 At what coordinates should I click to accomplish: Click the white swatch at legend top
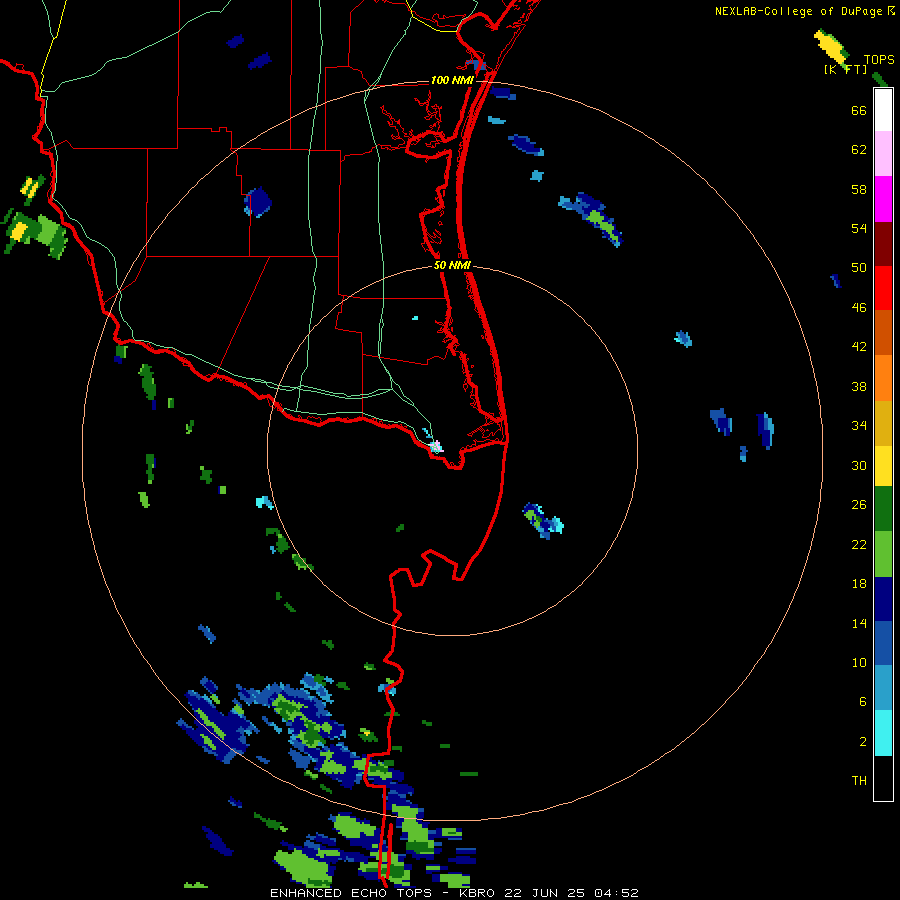tap(883, 110)
